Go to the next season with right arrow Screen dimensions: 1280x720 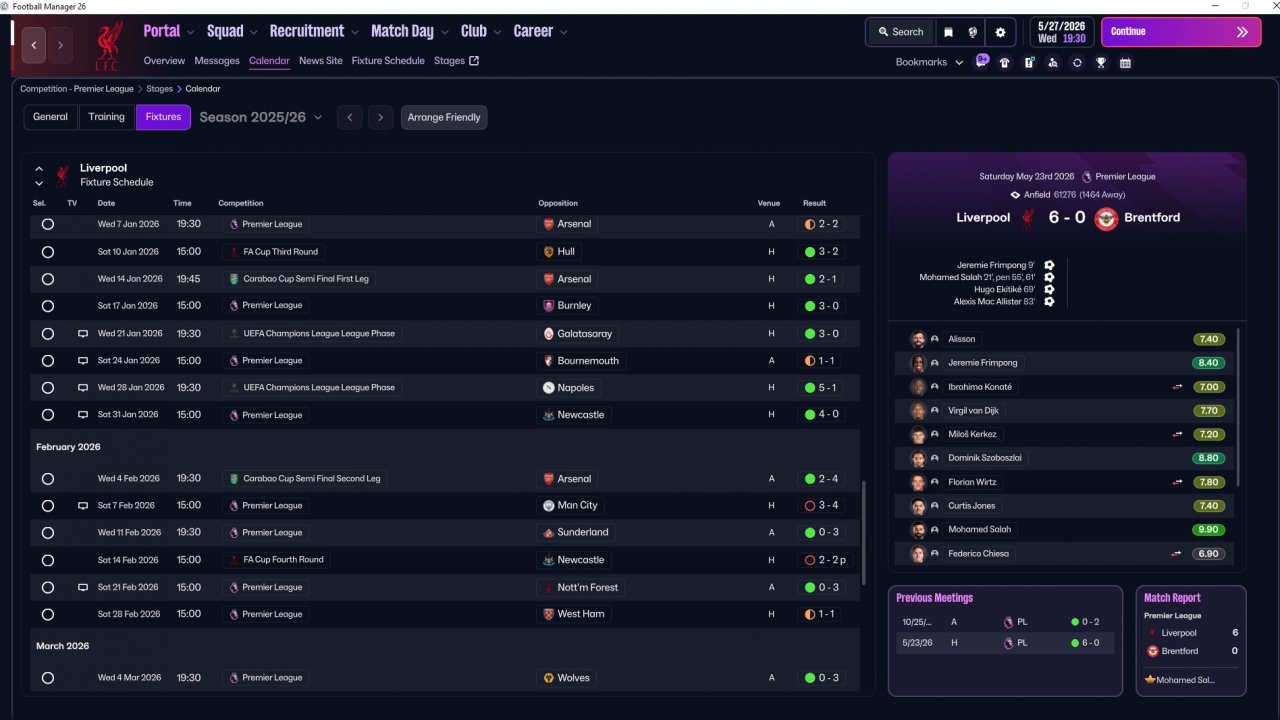coord(380,117)
